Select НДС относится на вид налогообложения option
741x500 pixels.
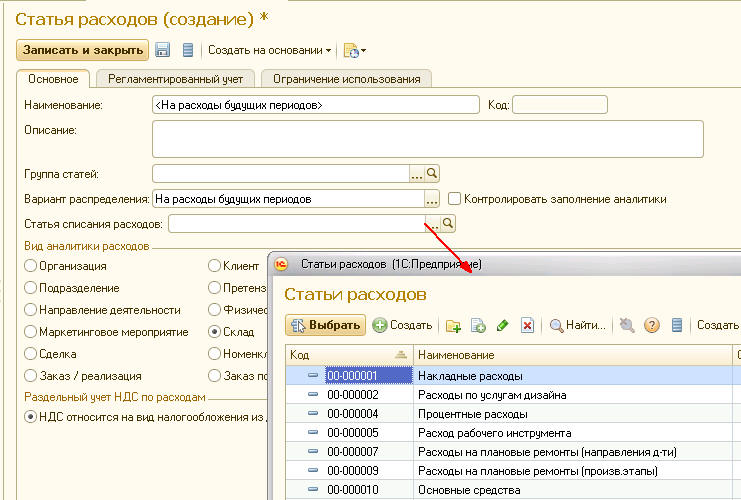[30, 417]
